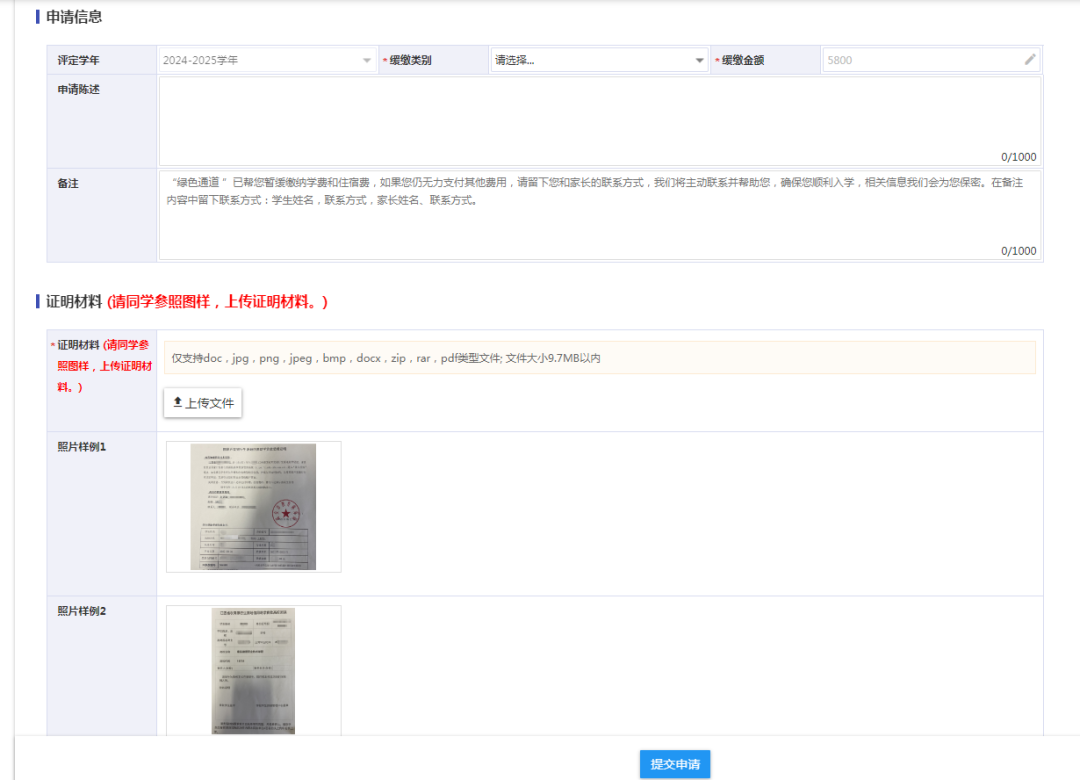Focus the 缓缴金额 field showing 5800
Screen dimensions: 1080x780
pos(920,60)
